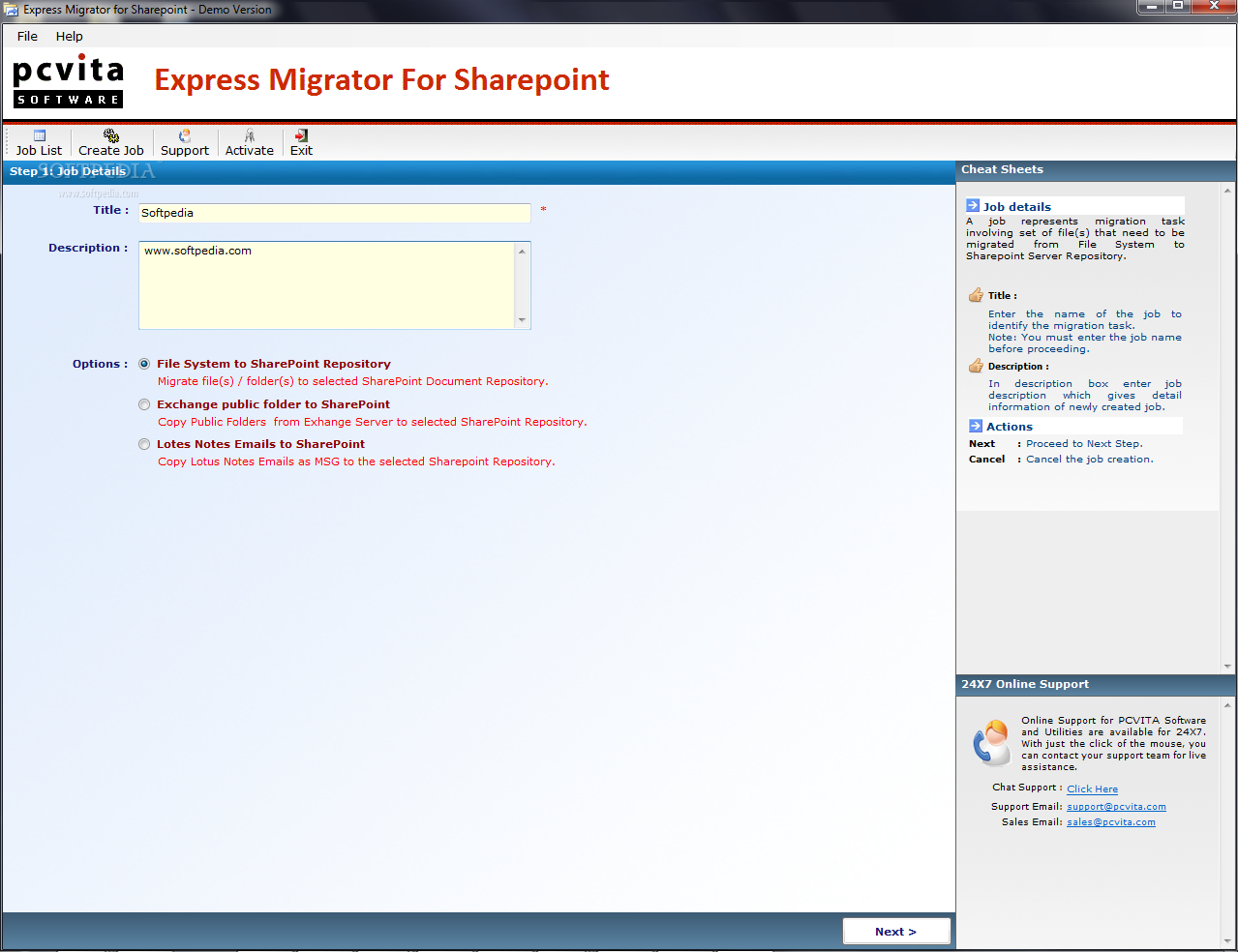Image resolution: width=1238 pixels, height=952 pixels.
Task: Click Cheat Sheets panel scroll down arrow
Action: point(1228,667)
